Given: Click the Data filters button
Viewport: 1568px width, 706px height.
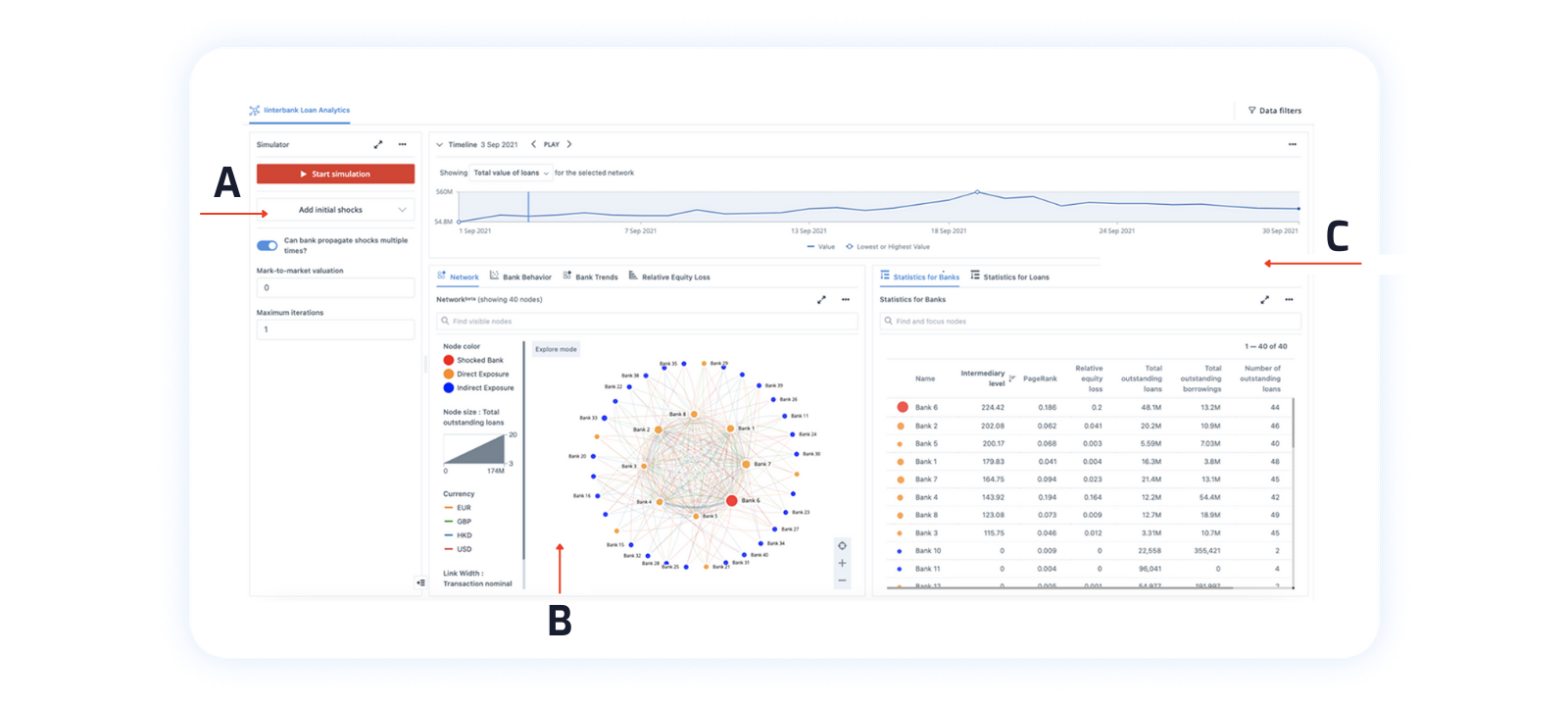Looking at the screenshot, I should (1275, 110).
